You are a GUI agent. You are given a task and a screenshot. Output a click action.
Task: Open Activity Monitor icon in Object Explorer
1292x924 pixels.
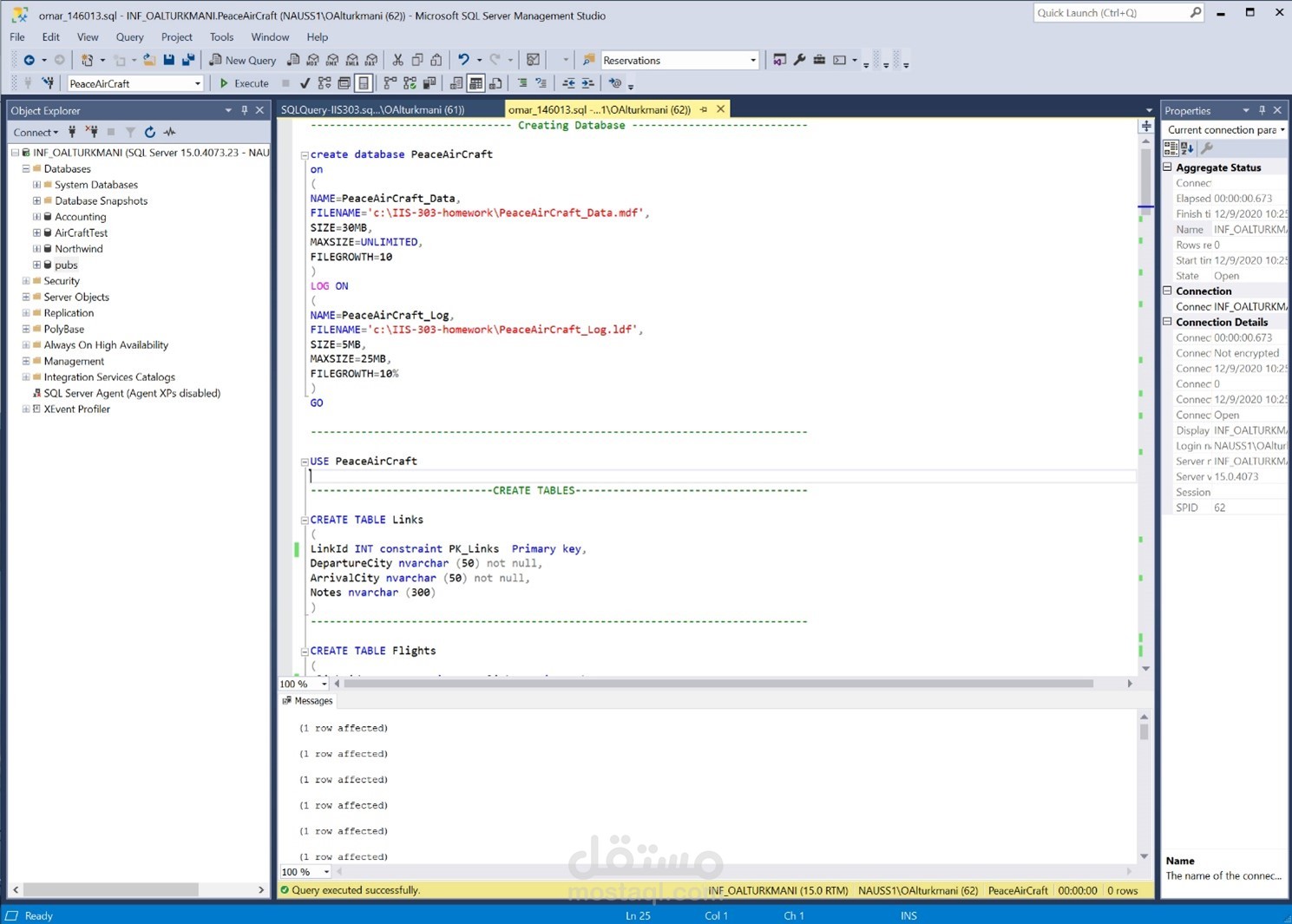(170, 132)
